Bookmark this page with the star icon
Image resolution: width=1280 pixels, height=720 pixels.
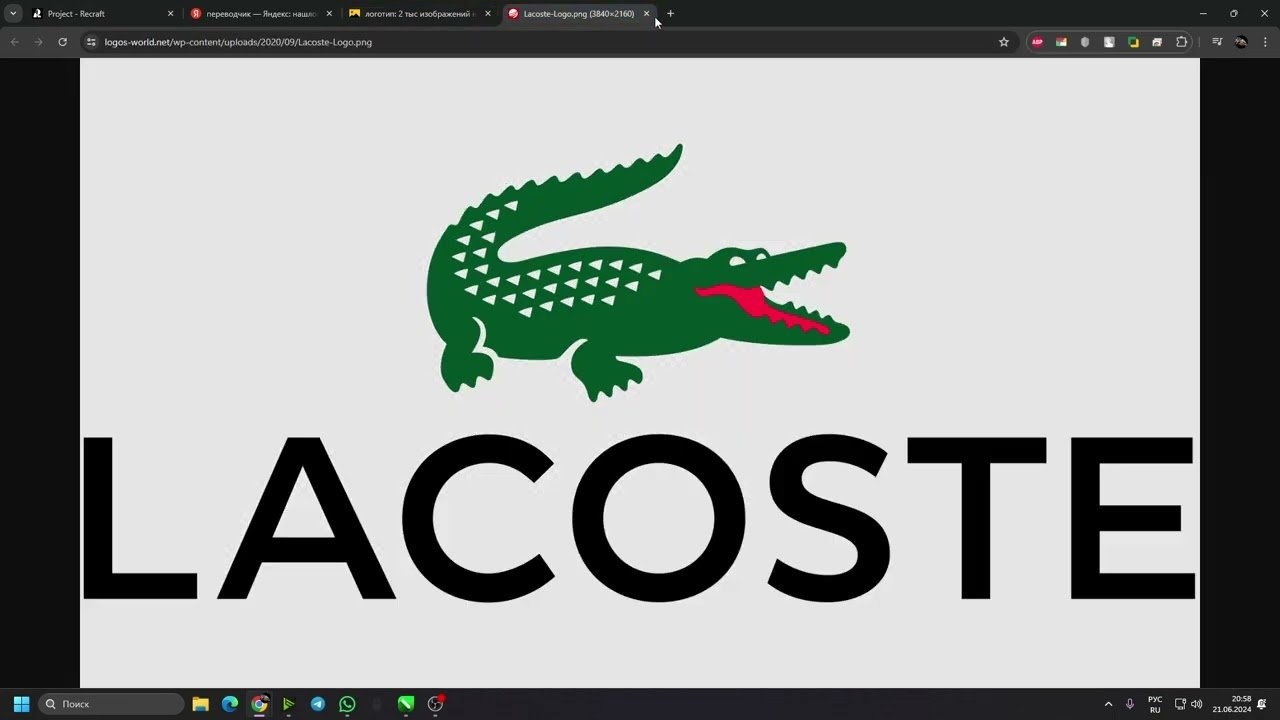1004,42
